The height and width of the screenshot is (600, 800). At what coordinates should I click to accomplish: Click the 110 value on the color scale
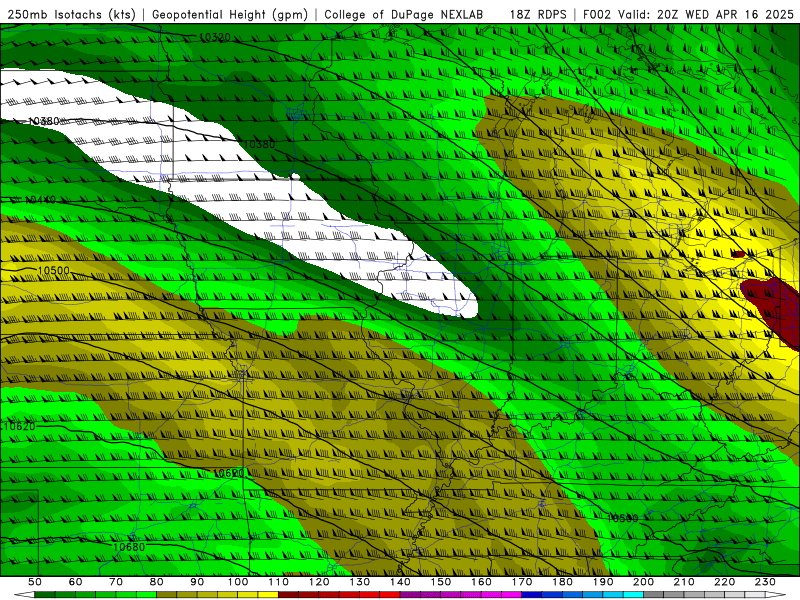point(279,582)
